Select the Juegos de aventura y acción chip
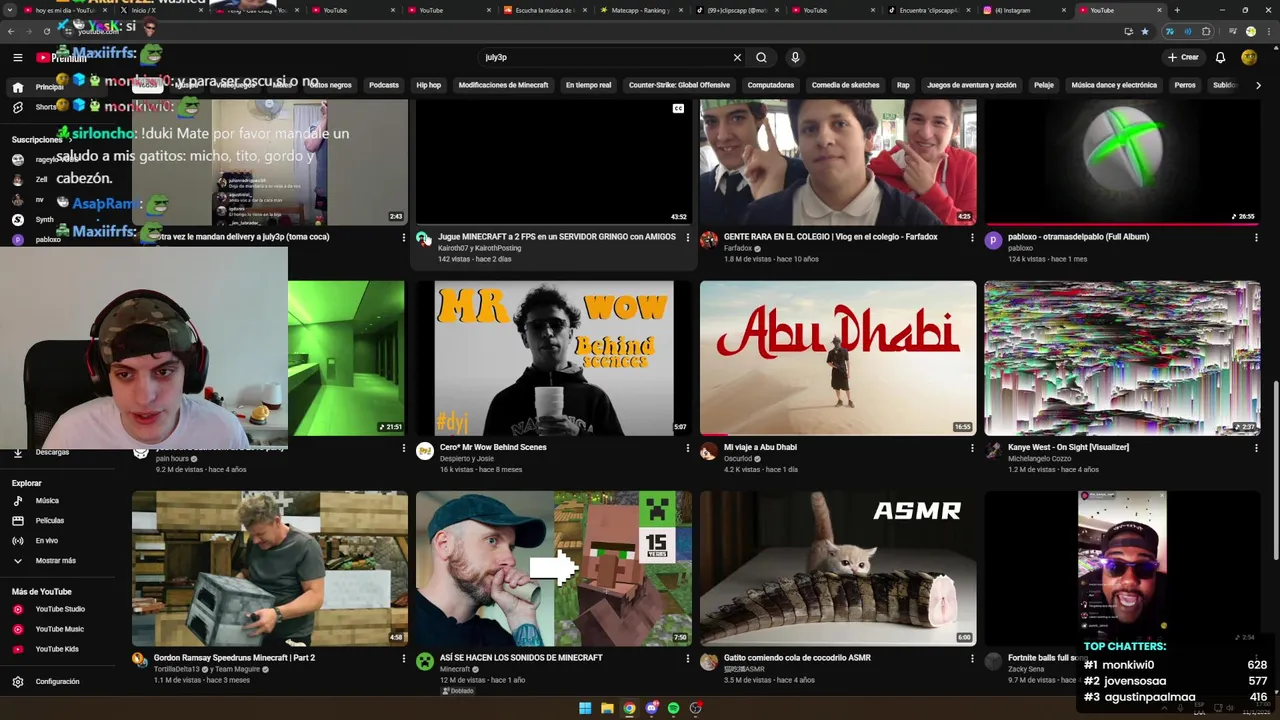 pyautogui.click(x=971, y=85)
